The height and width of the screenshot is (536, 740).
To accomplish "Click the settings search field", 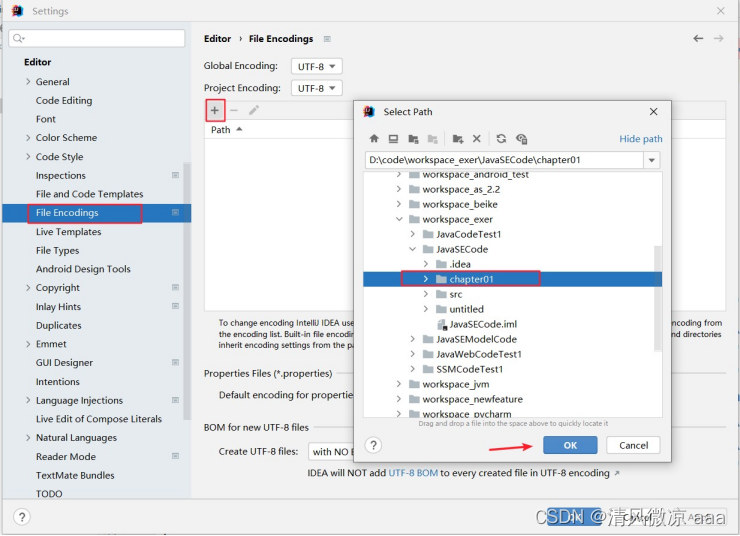I will pos(97,38).
